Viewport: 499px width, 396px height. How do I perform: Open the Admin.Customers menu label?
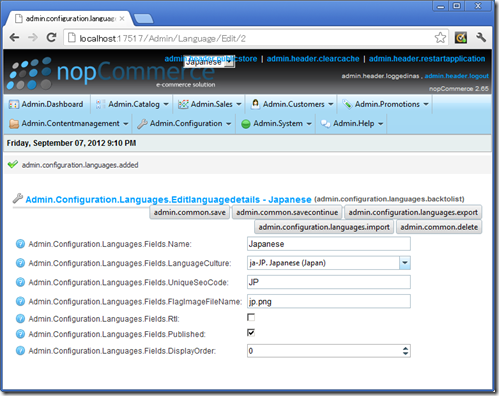tap(294, 104)
